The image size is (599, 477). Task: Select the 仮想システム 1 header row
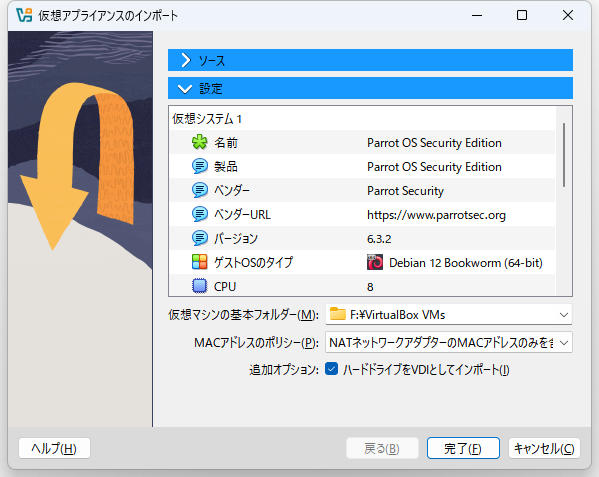(x=362, y=119)
